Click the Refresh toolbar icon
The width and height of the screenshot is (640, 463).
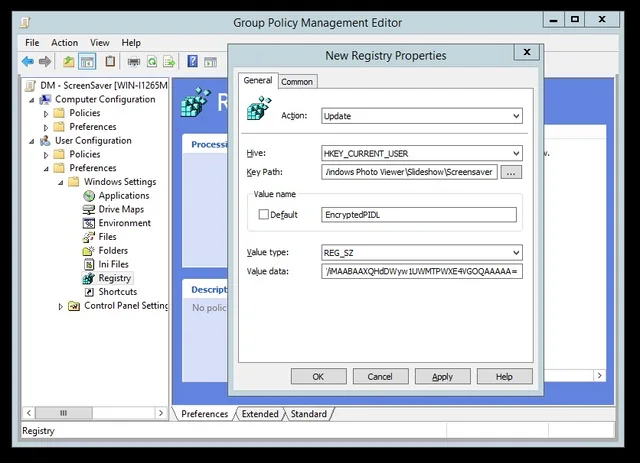pyautogui.click(x=152, y=62)
